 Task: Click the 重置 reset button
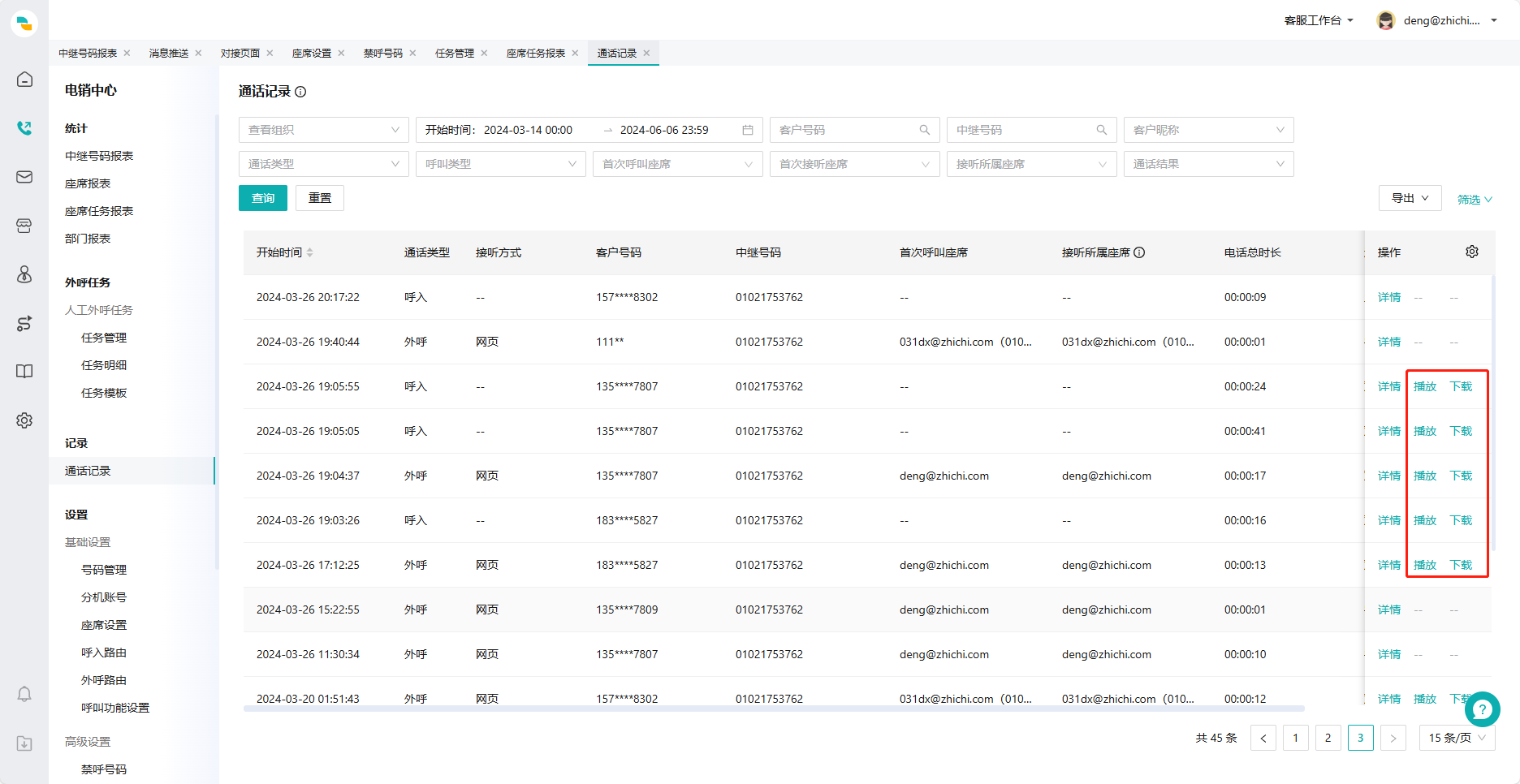(320, 198)
